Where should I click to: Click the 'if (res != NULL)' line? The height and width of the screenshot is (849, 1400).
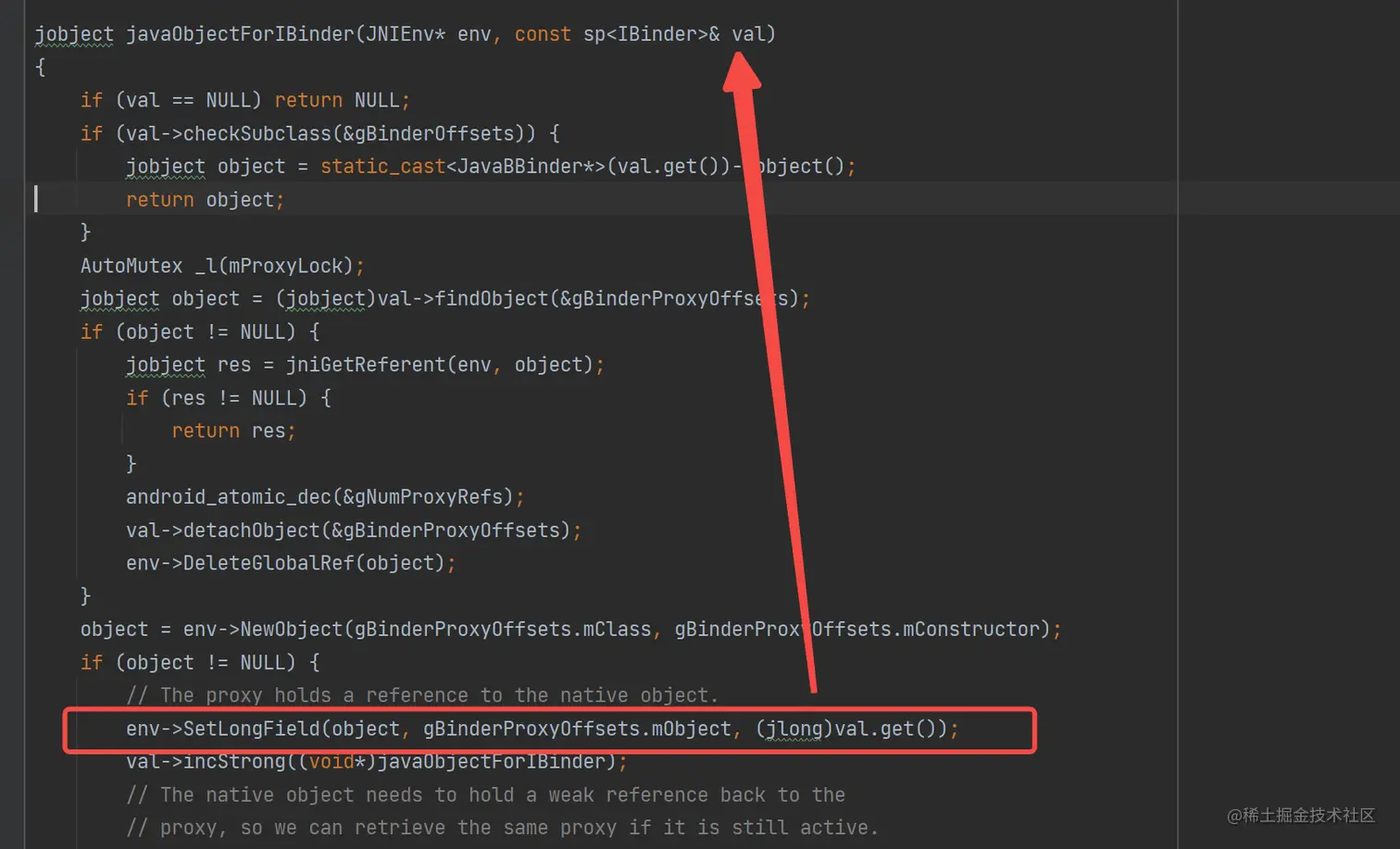tap(229, 398)
